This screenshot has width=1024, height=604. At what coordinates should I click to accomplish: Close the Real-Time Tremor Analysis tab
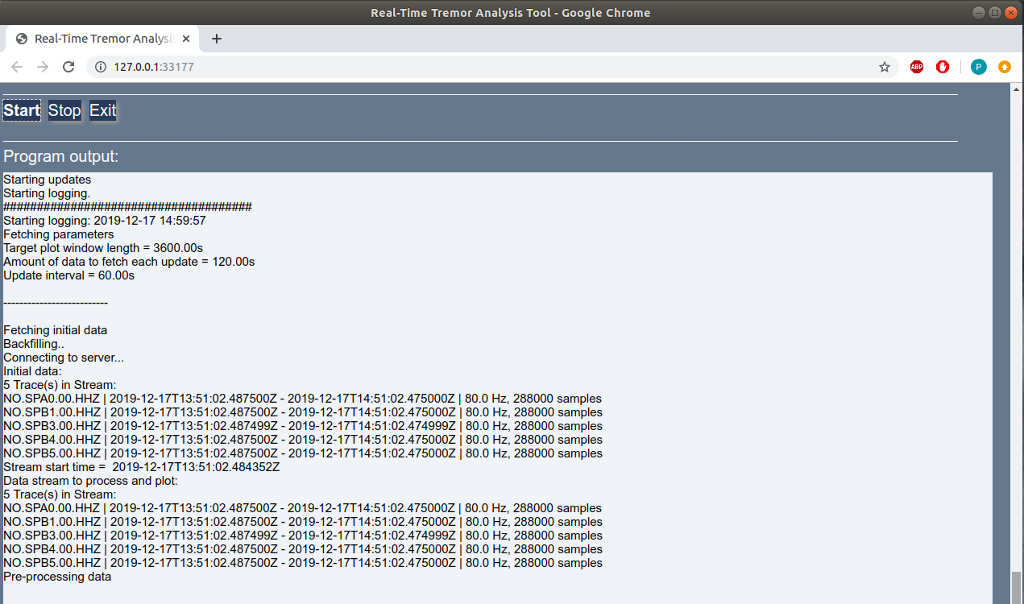click(185, 37)
